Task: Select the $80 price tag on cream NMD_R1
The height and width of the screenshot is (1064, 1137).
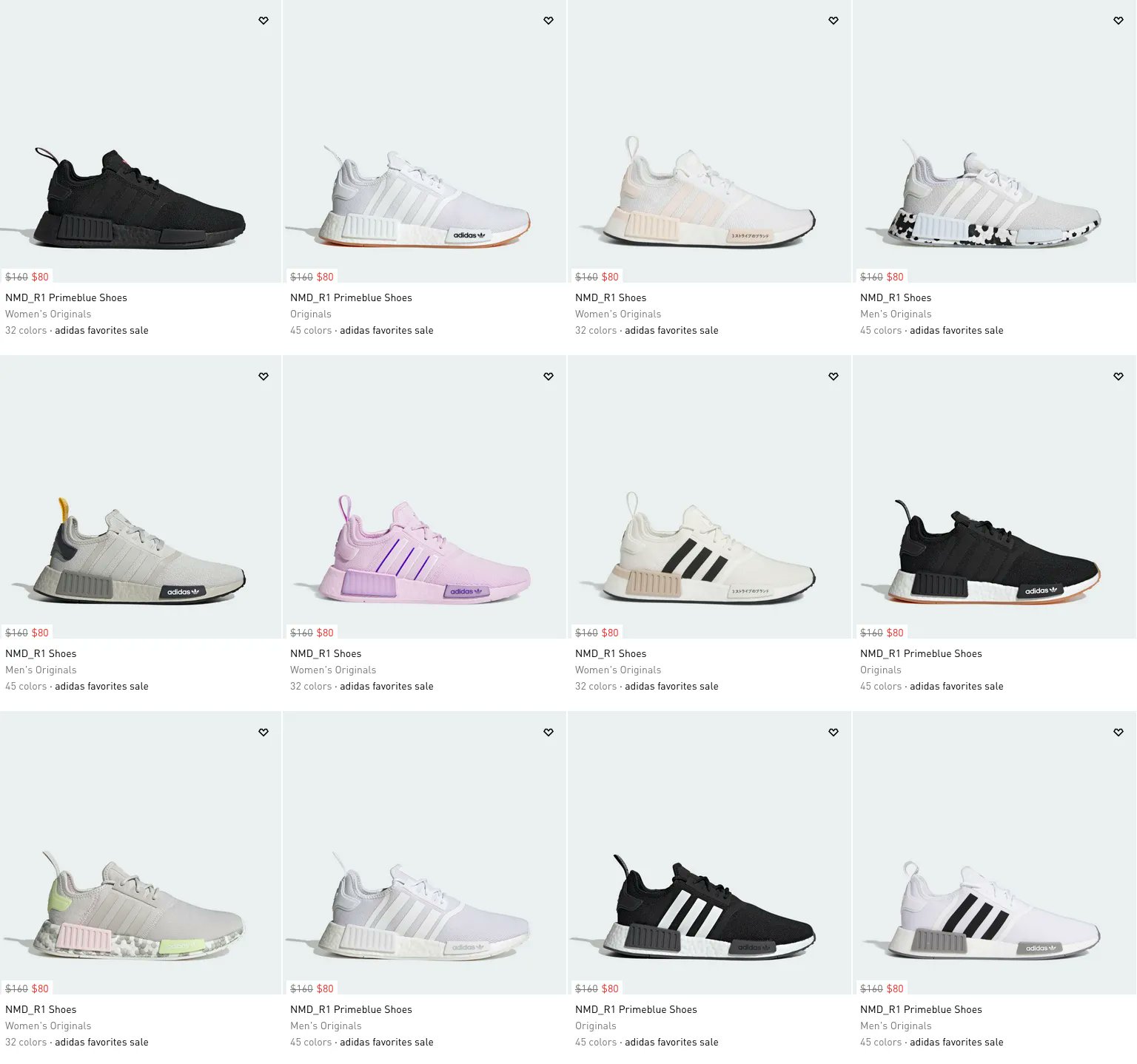Action: coord(610,633)
